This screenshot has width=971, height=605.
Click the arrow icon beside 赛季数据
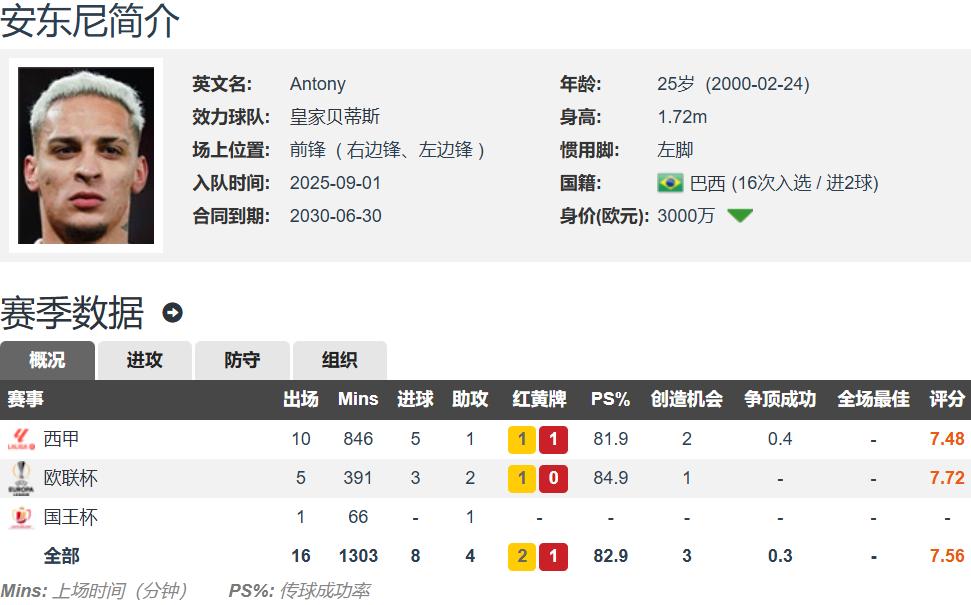[172, 313]
